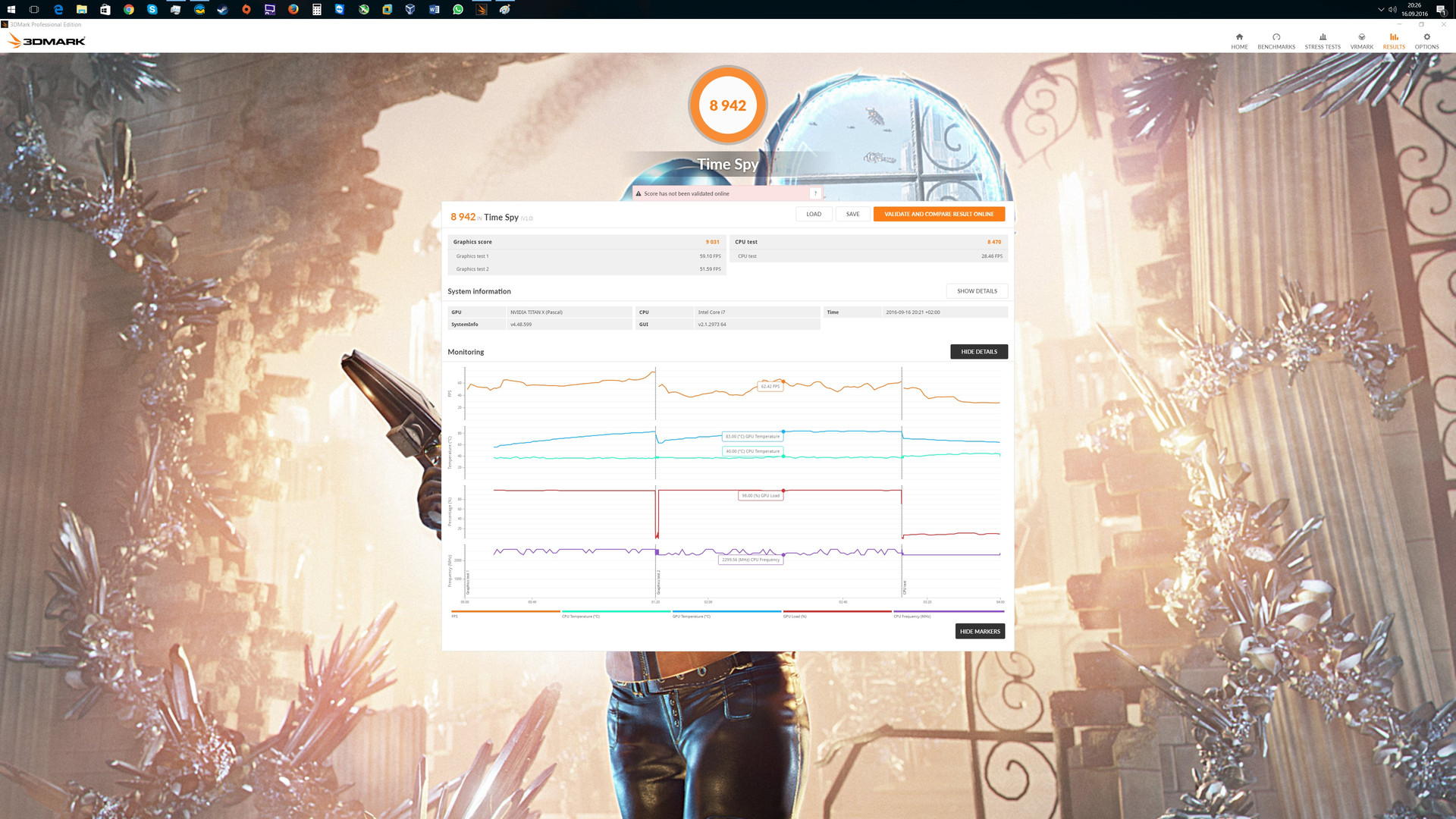Select the Results tab
The height and width of the screenshot is (819, 1456).
pos(1394,41)
